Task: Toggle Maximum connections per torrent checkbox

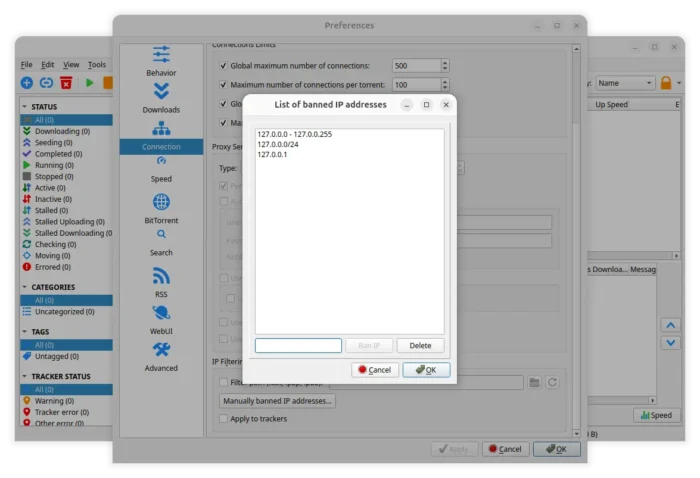Action: point(223,84)
